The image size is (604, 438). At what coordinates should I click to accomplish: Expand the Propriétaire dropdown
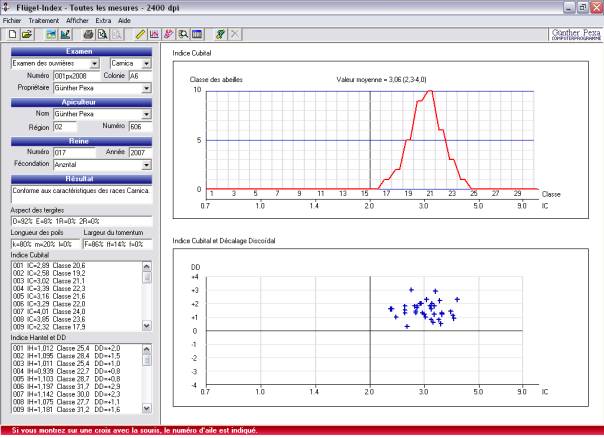coord(147,88)
